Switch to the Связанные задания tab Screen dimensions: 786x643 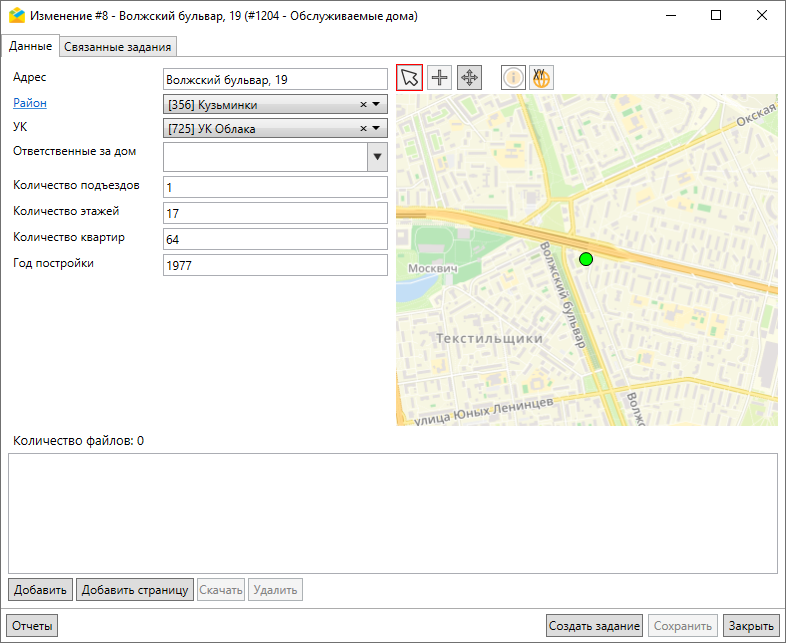(x=119, y=46)
